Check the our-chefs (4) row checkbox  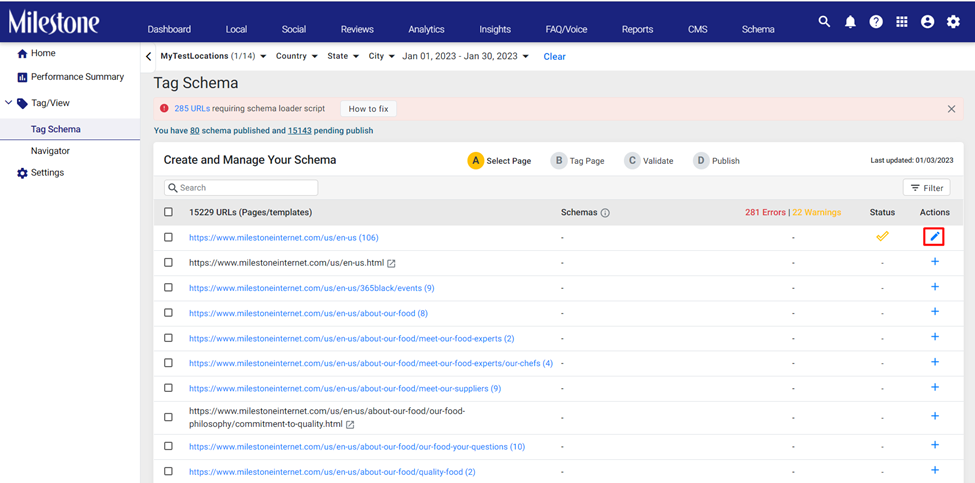point(169,362)
